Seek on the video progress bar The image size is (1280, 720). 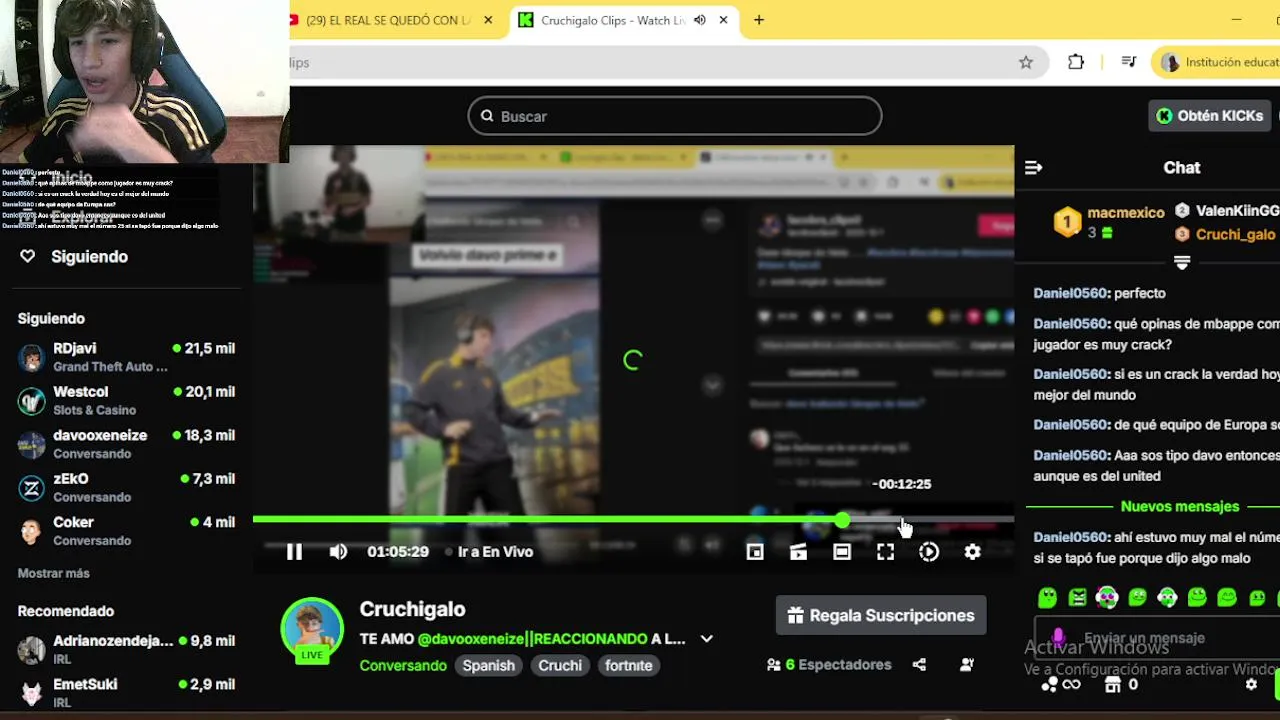tap(633, 520)
